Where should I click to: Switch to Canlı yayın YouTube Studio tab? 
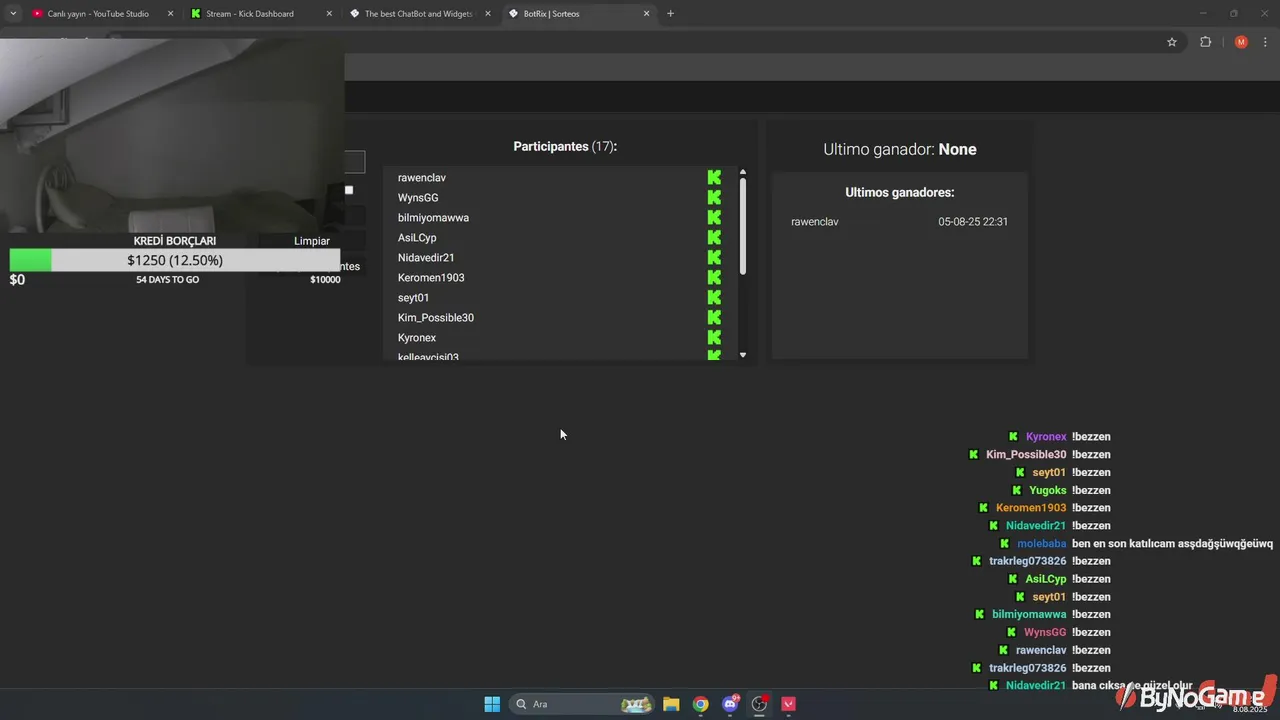tap(100, 14)
